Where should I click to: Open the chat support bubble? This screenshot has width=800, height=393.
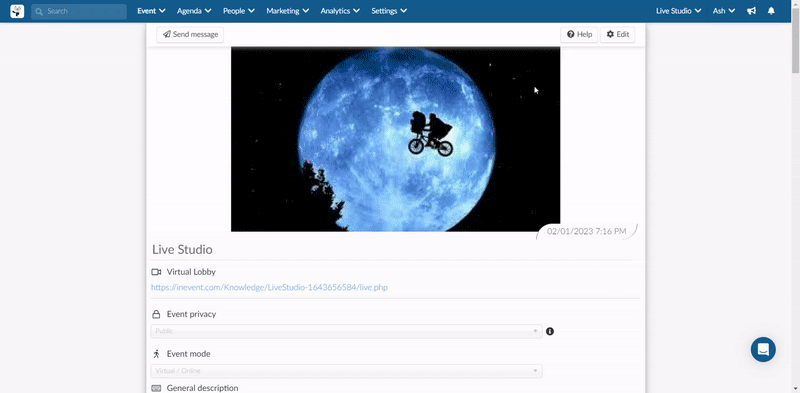pos(763,350)
